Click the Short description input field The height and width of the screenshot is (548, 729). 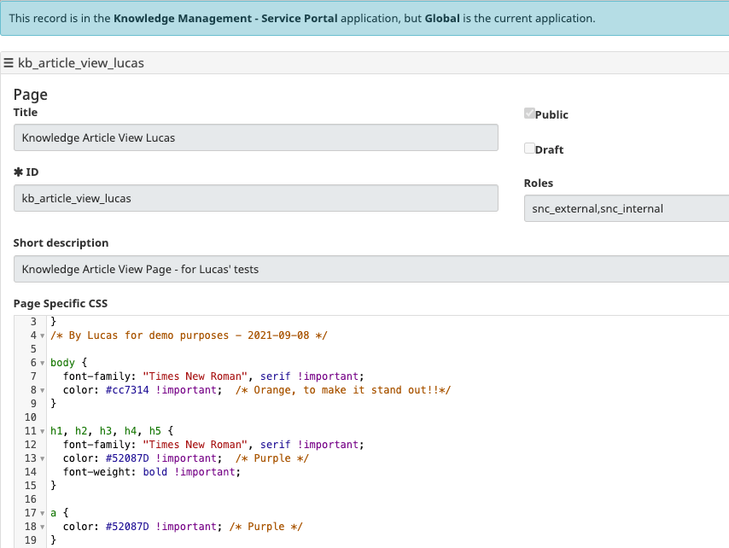[371, 269]
